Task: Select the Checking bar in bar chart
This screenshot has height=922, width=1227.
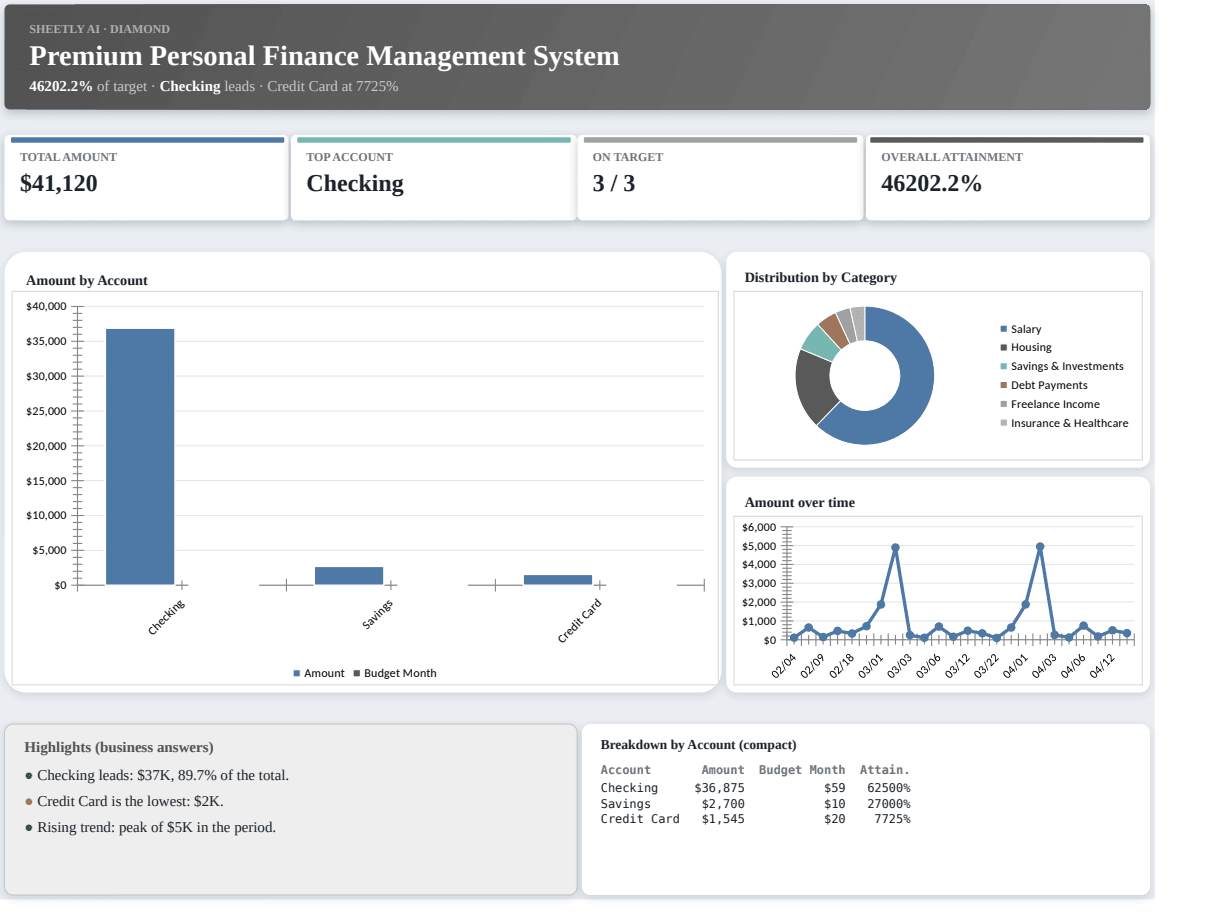Action: [140, 456]
